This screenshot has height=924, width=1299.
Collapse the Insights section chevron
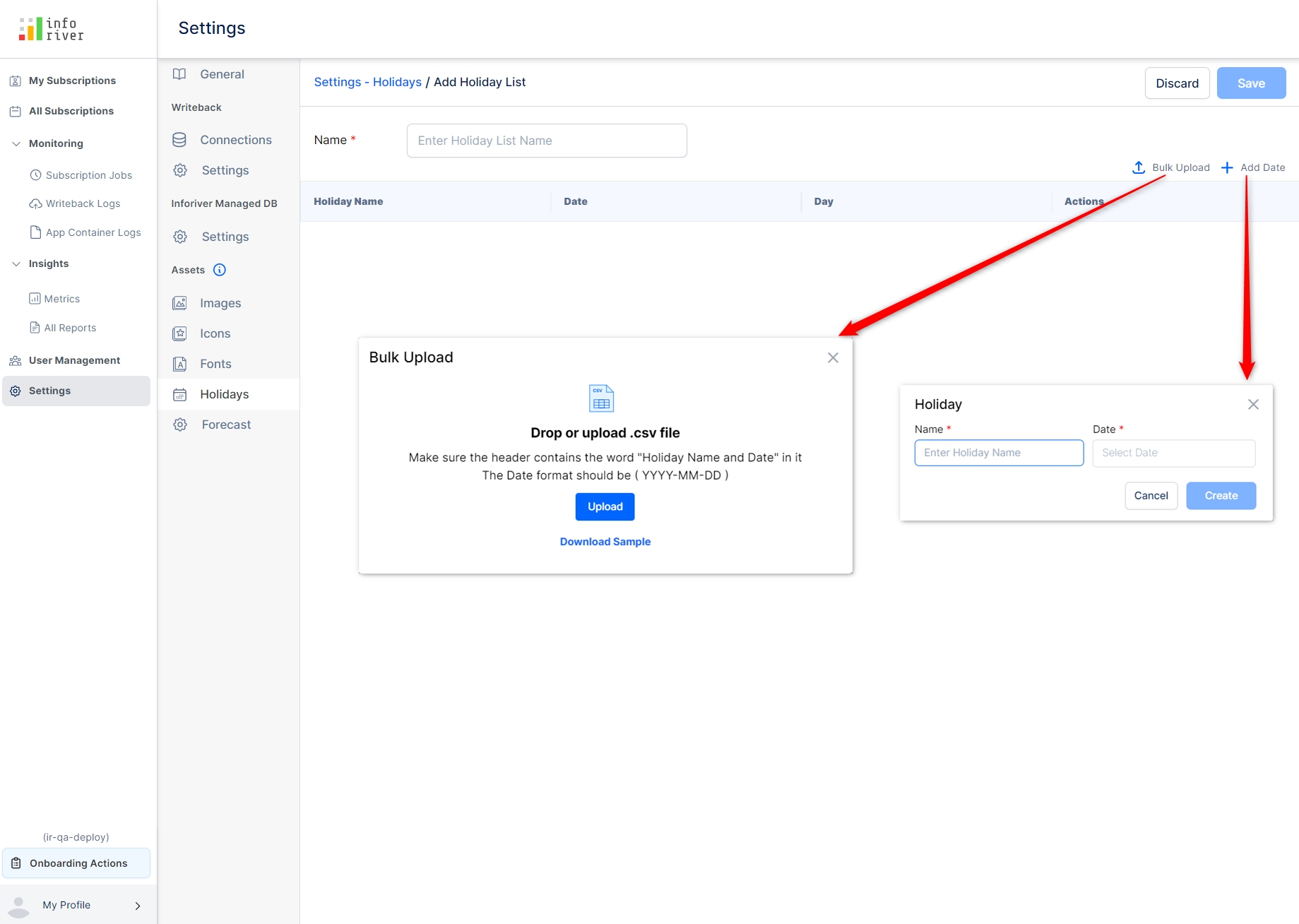click(16, 263)
